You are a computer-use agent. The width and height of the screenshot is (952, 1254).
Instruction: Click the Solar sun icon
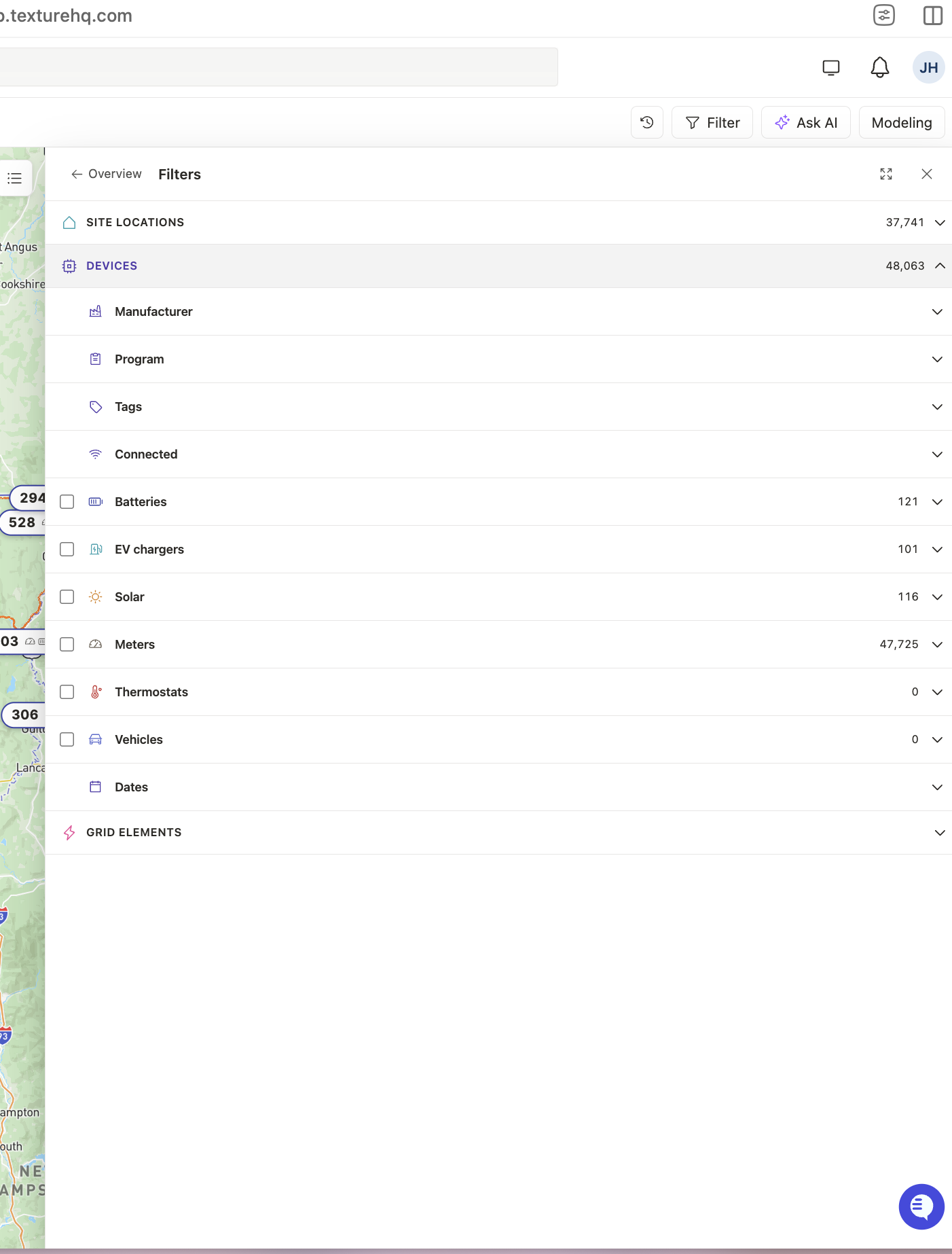pos(96,596)
